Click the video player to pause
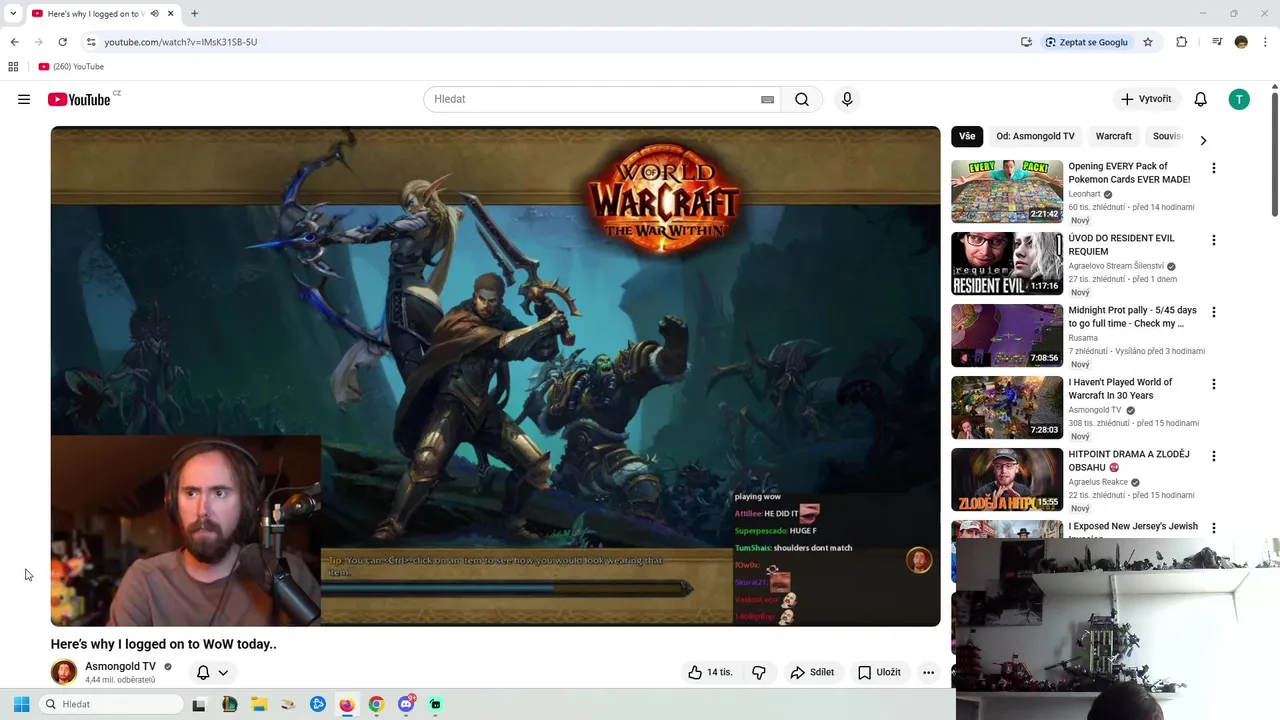This screenshot has width=1280, height=720. [495, 376]
